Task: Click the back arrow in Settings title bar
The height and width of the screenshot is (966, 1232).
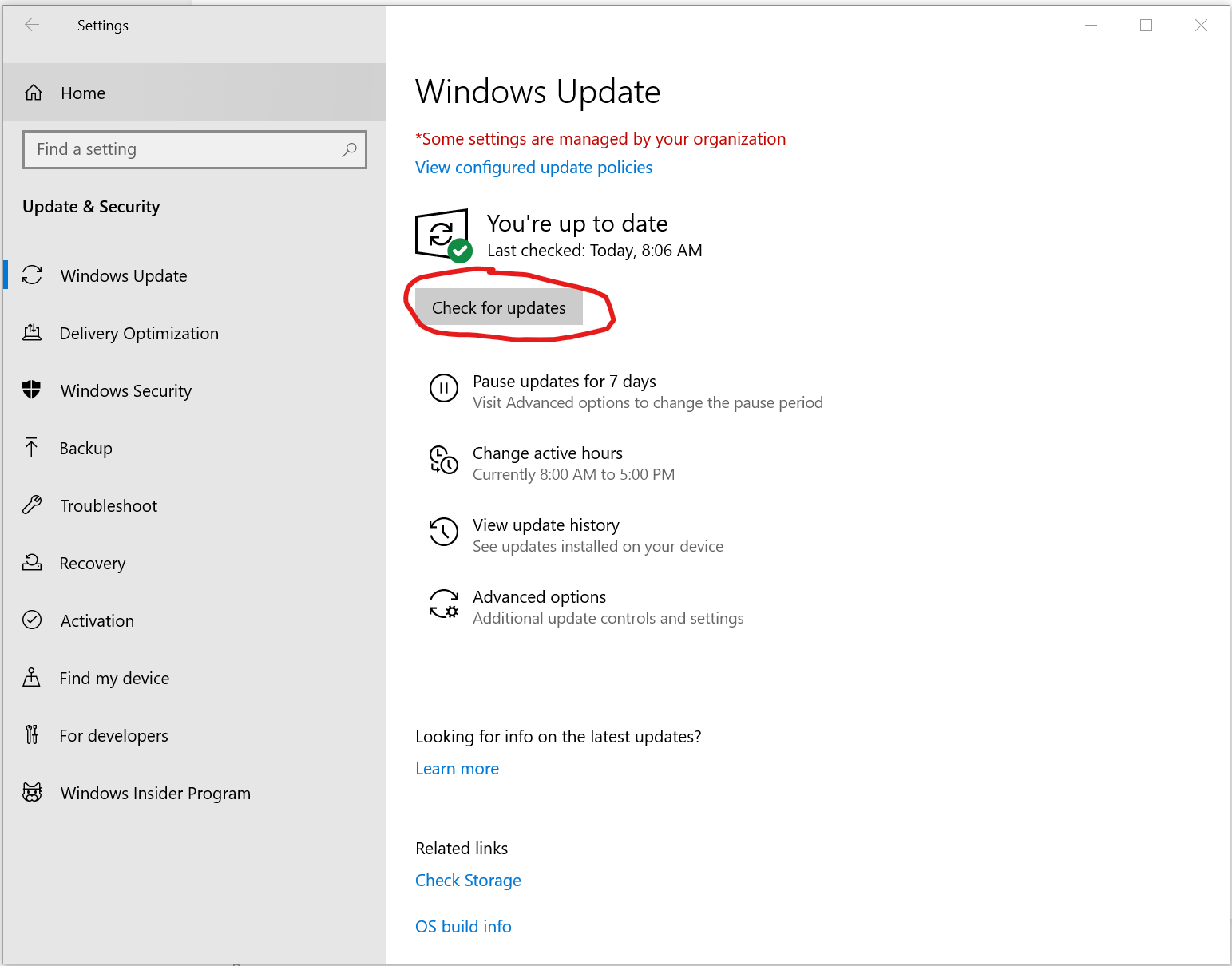Action: [x=32, y=25]
